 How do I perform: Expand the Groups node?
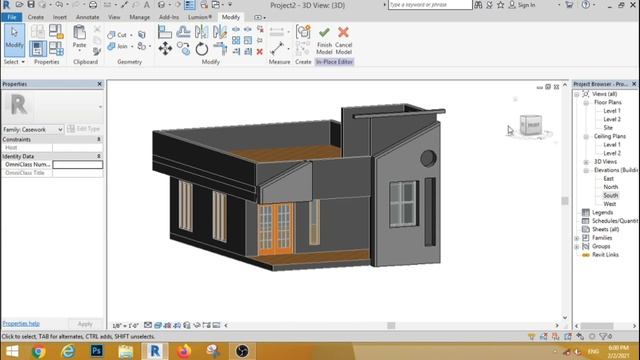[577, 247]
